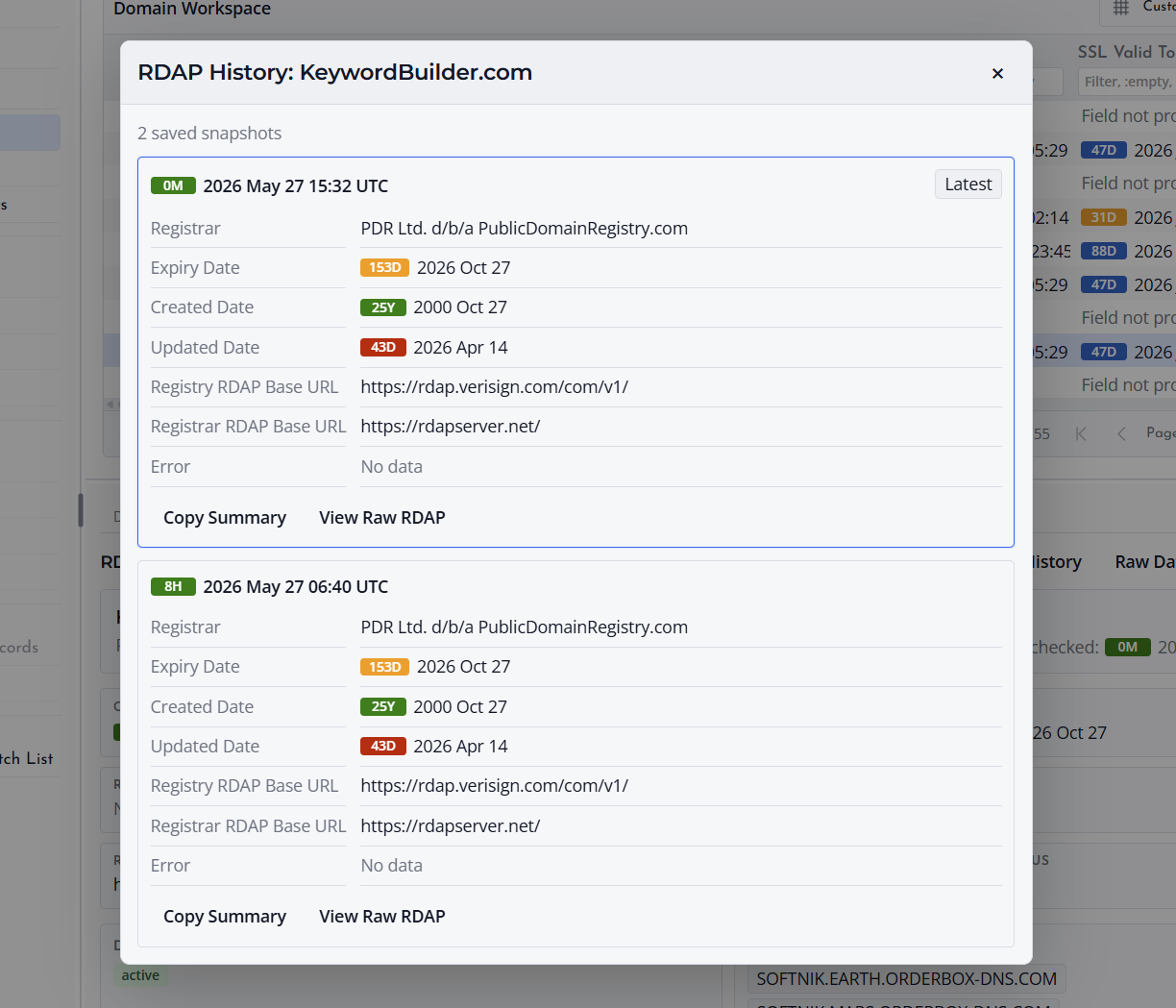Click the active status tag in background

tap(140, 975)
